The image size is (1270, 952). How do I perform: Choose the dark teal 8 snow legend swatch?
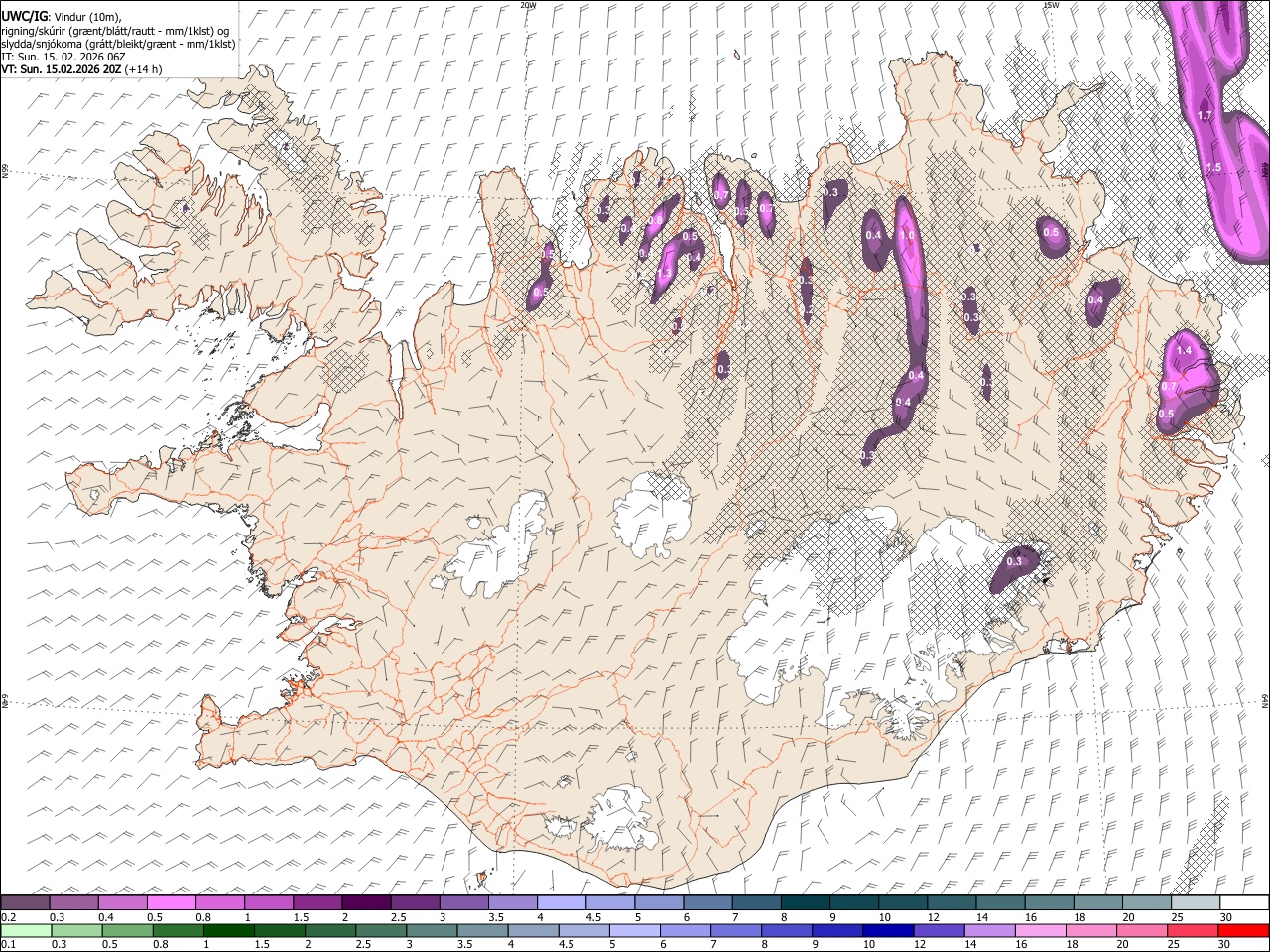(805, 903)
